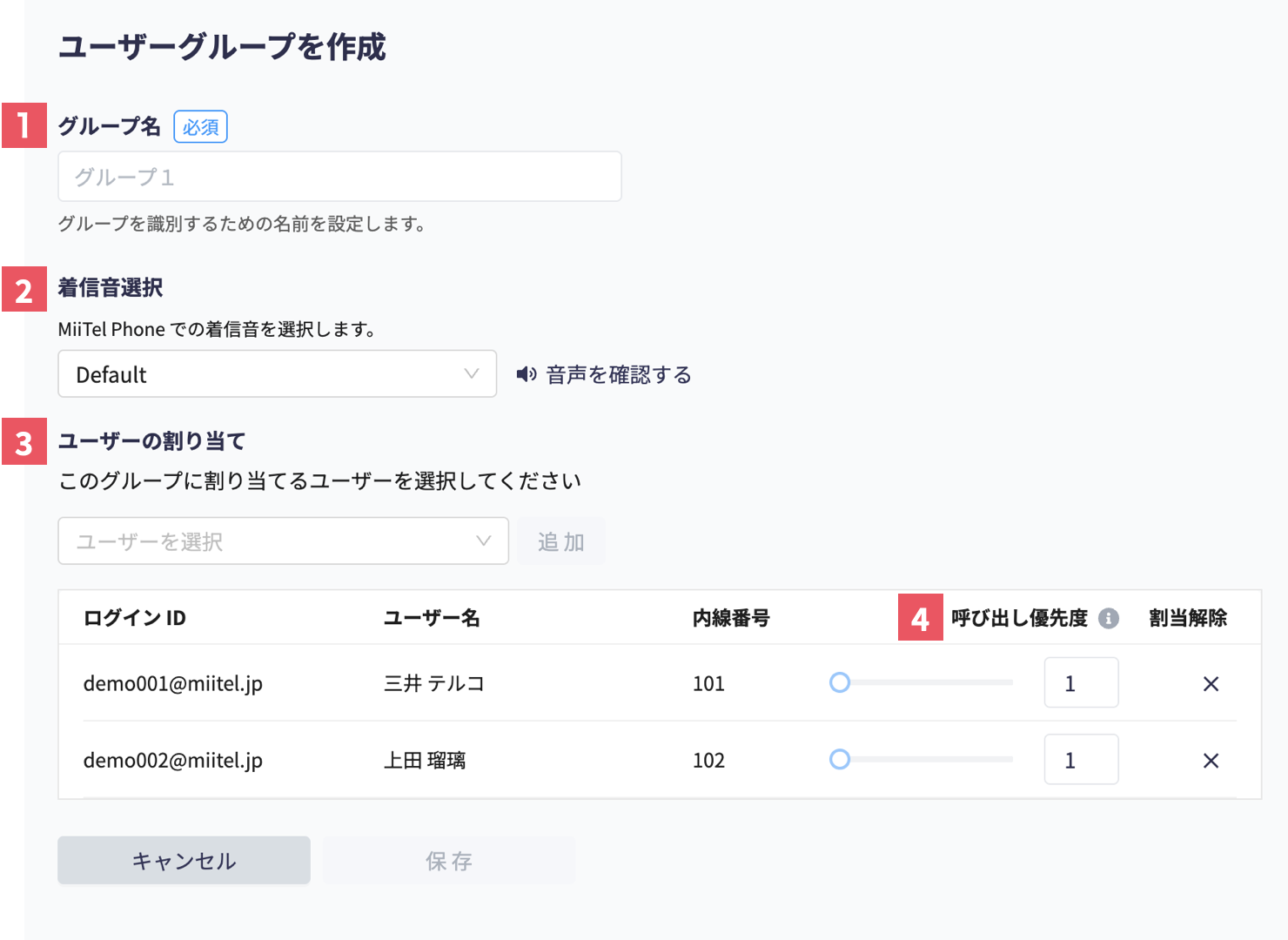Click the speaker icon beside 音声を確認する
The height and width of the screenshot is (940, 1288).
527,374
